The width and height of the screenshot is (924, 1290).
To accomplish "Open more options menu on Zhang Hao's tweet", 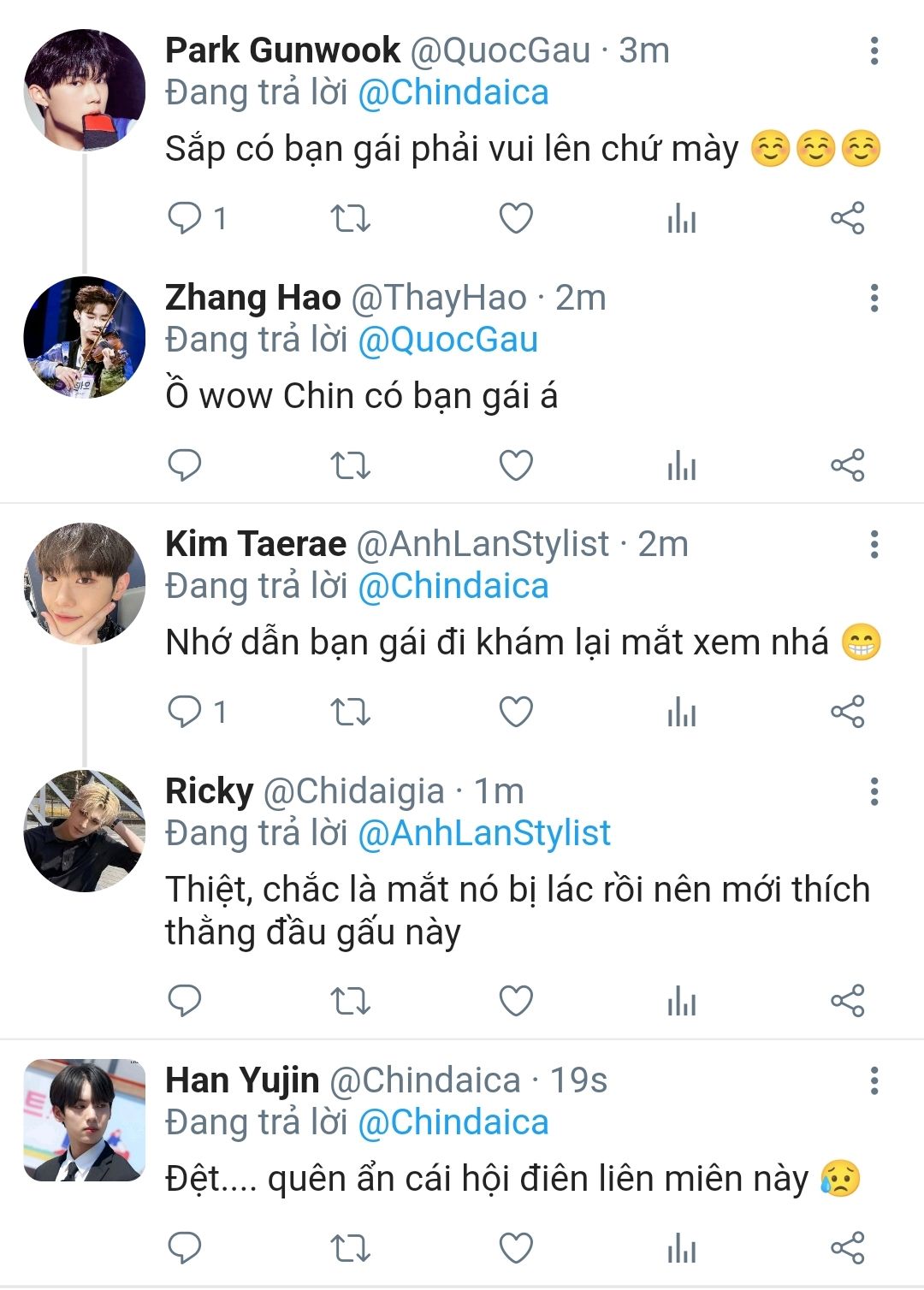I will tap(874, 299).
